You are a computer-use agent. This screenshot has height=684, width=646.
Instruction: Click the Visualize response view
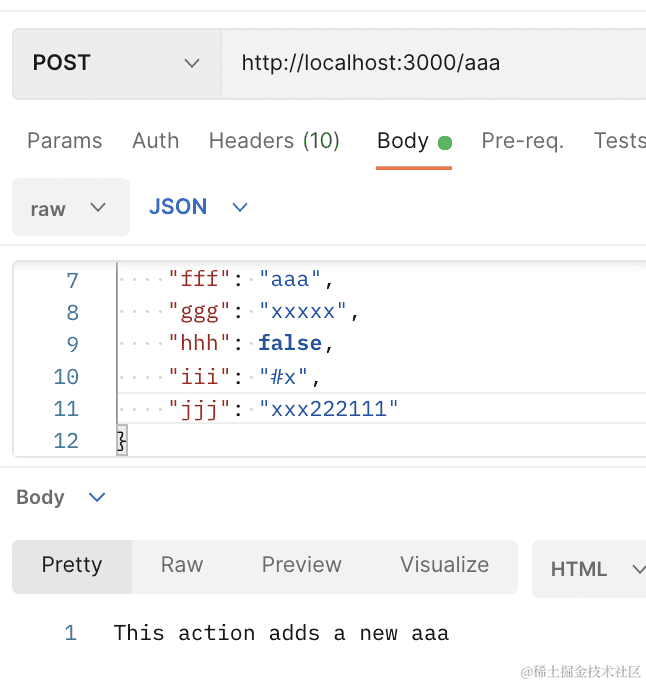click(444, 566)
